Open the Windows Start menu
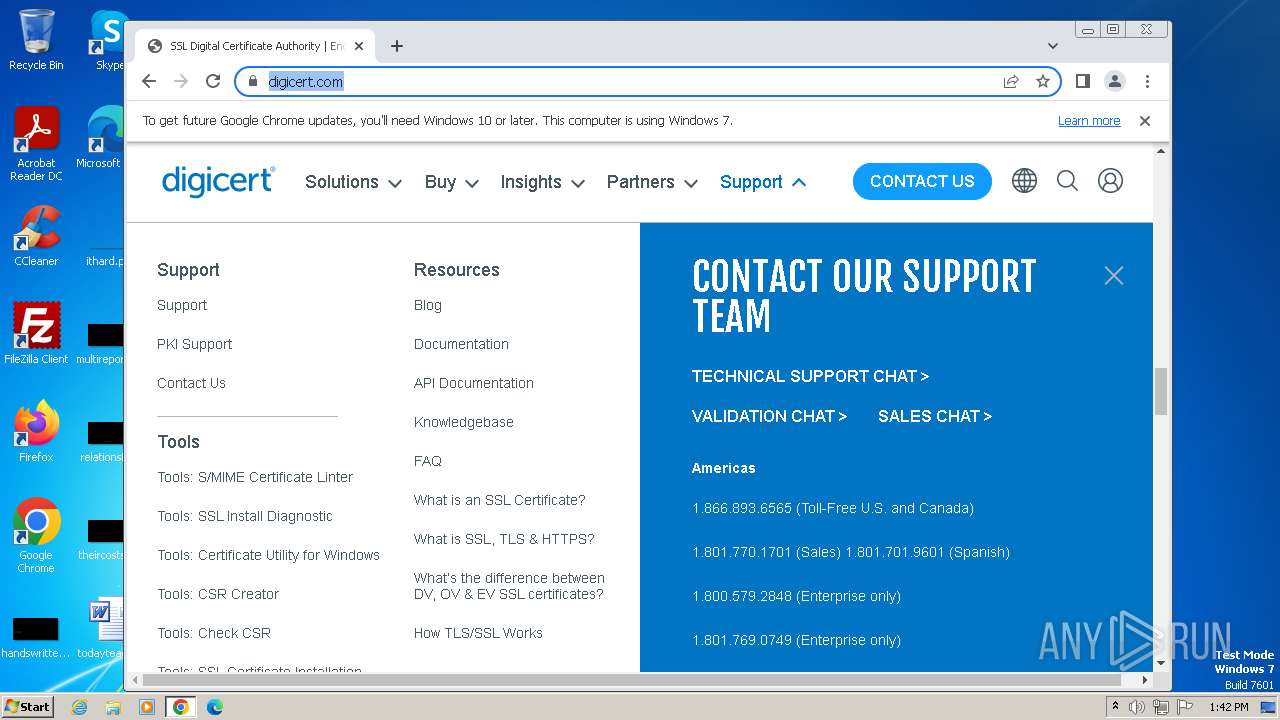Image resolution: width=1280 pixels, height=720 pixels. tap(28, 707)
